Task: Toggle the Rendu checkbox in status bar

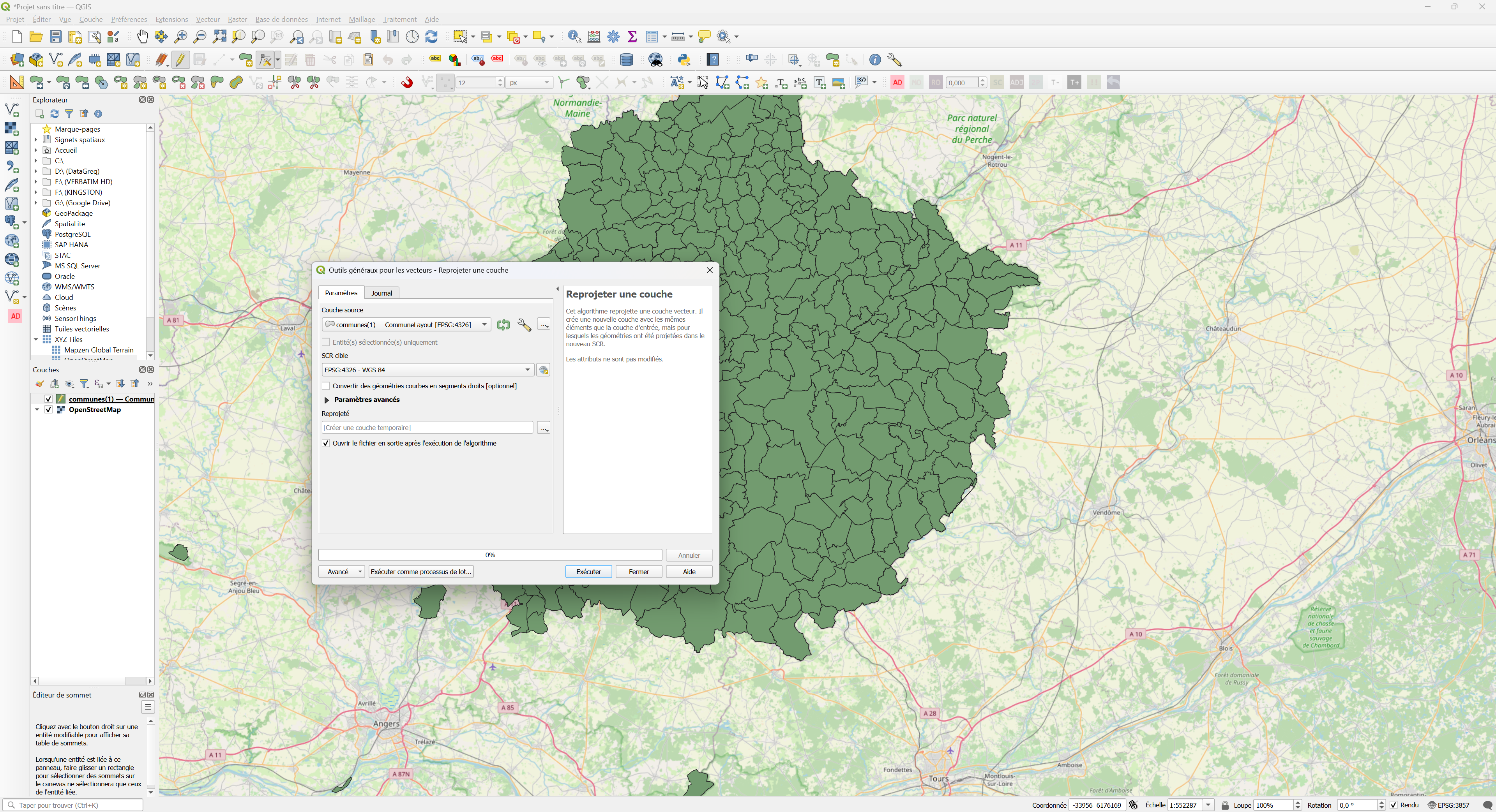Action: click(x=1393, y=805)
